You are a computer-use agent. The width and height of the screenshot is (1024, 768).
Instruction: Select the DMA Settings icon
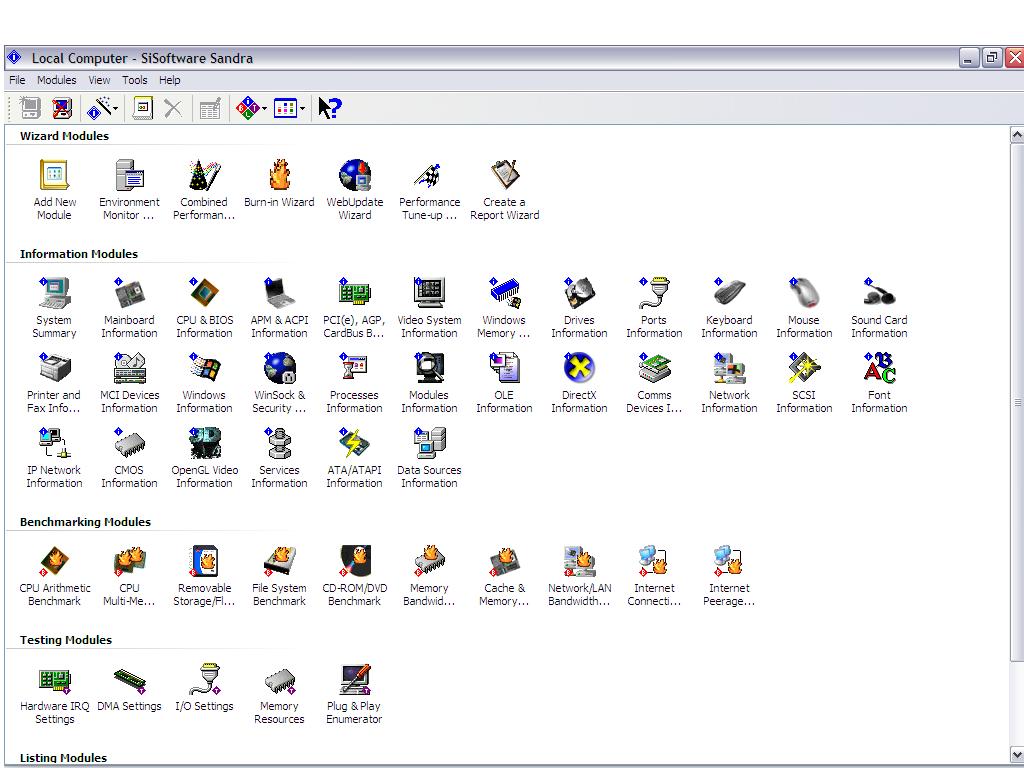click(x=129, y=688)
